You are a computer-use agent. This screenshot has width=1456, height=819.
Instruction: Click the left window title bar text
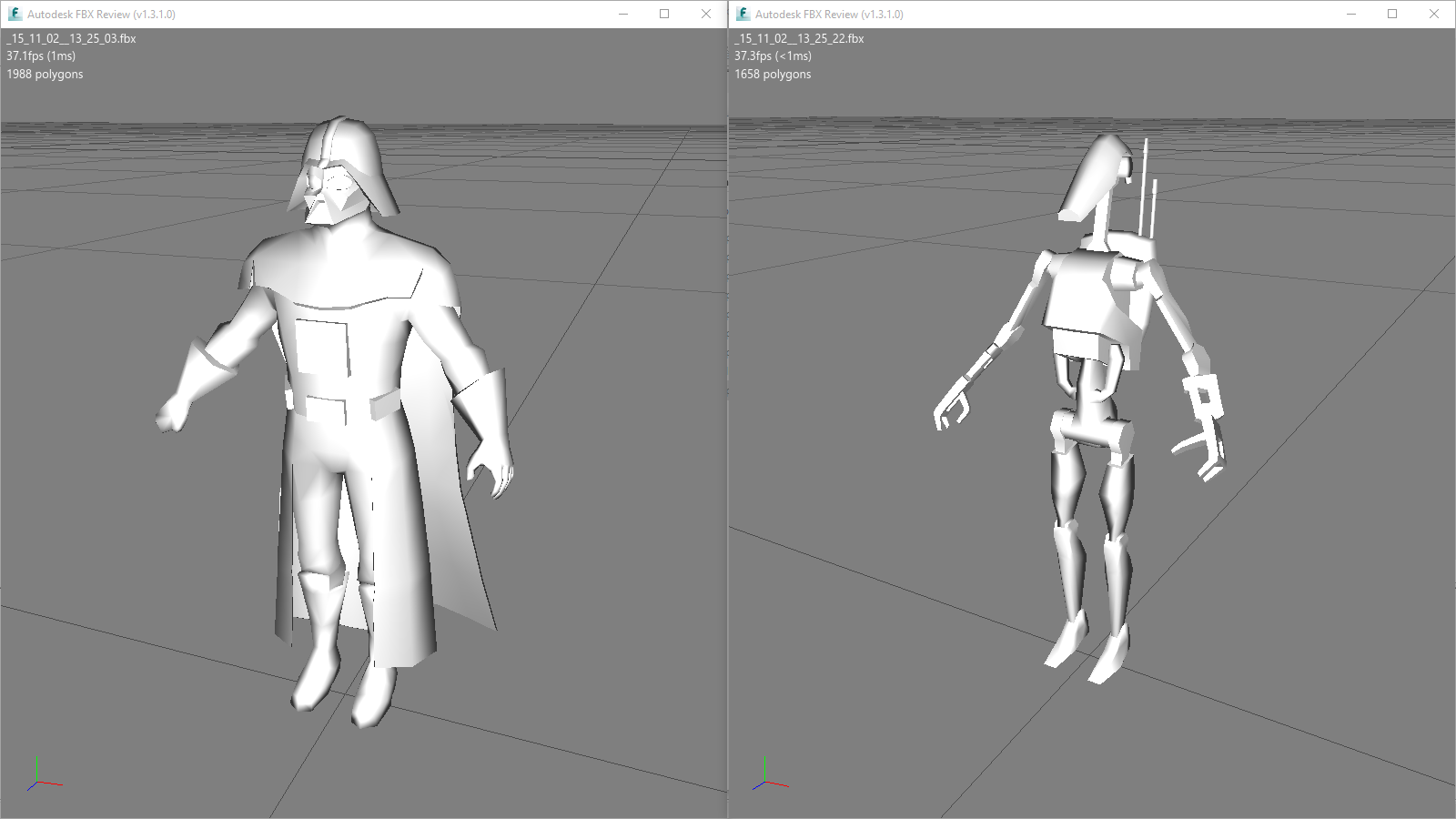101,15
